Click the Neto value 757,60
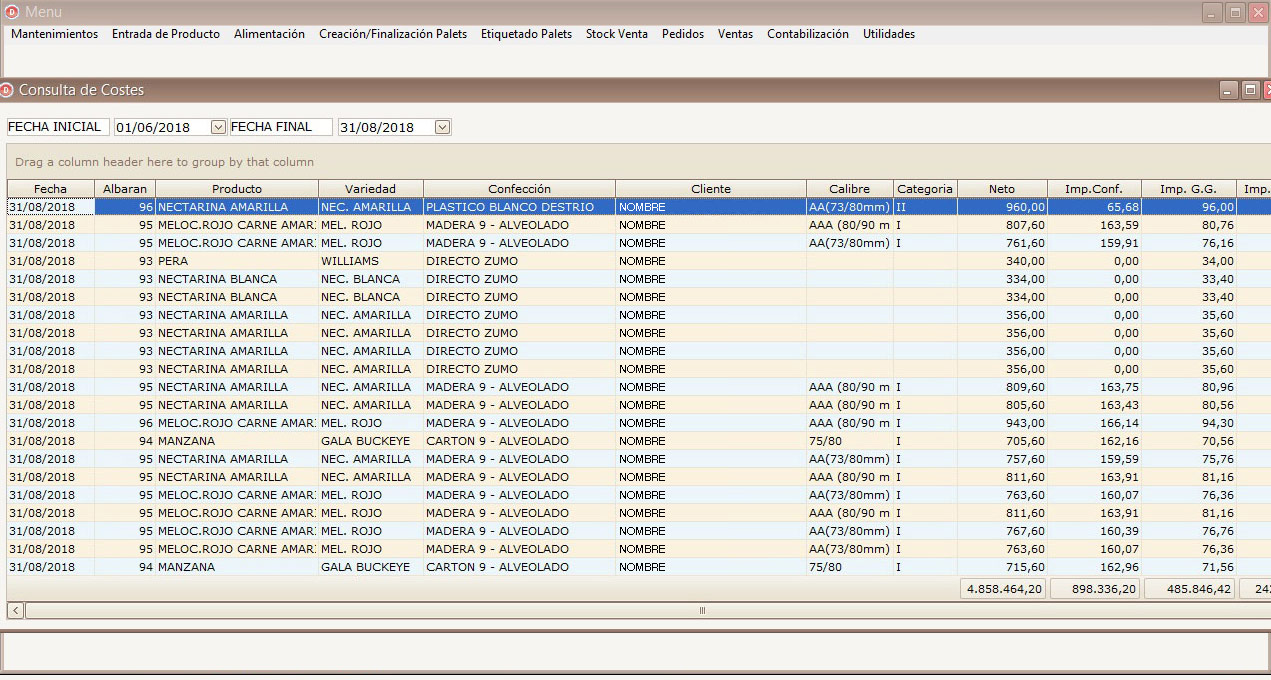 (1002, 459)
